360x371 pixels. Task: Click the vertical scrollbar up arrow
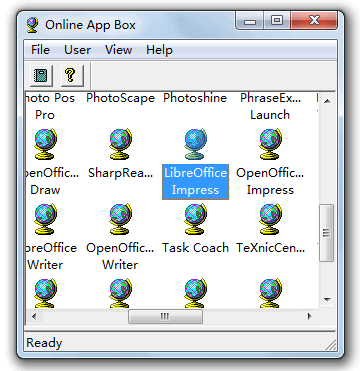point(327,101)
